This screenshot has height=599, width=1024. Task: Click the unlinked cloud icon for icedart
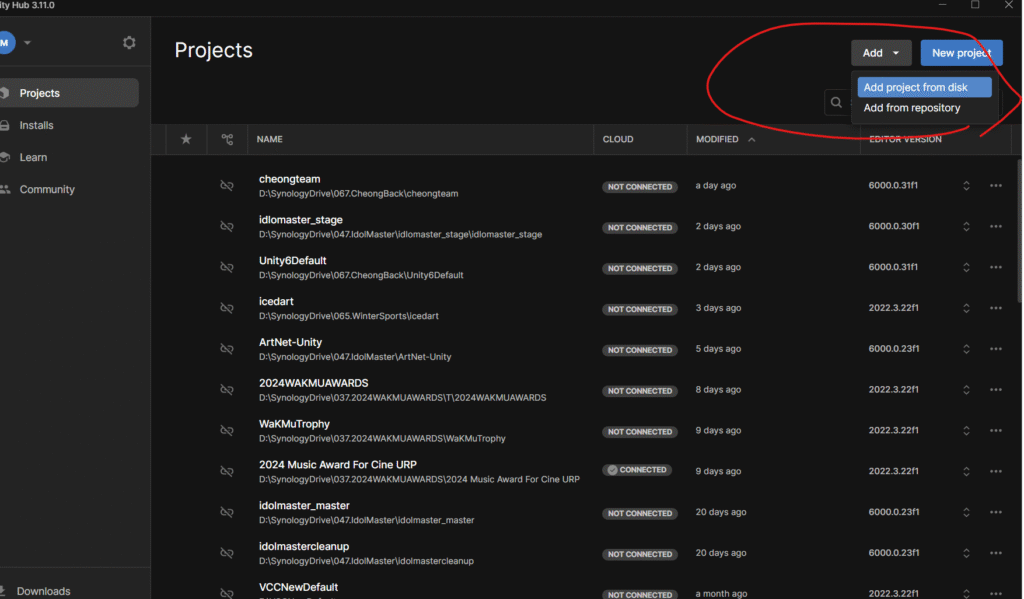click(x=227, y=308)
